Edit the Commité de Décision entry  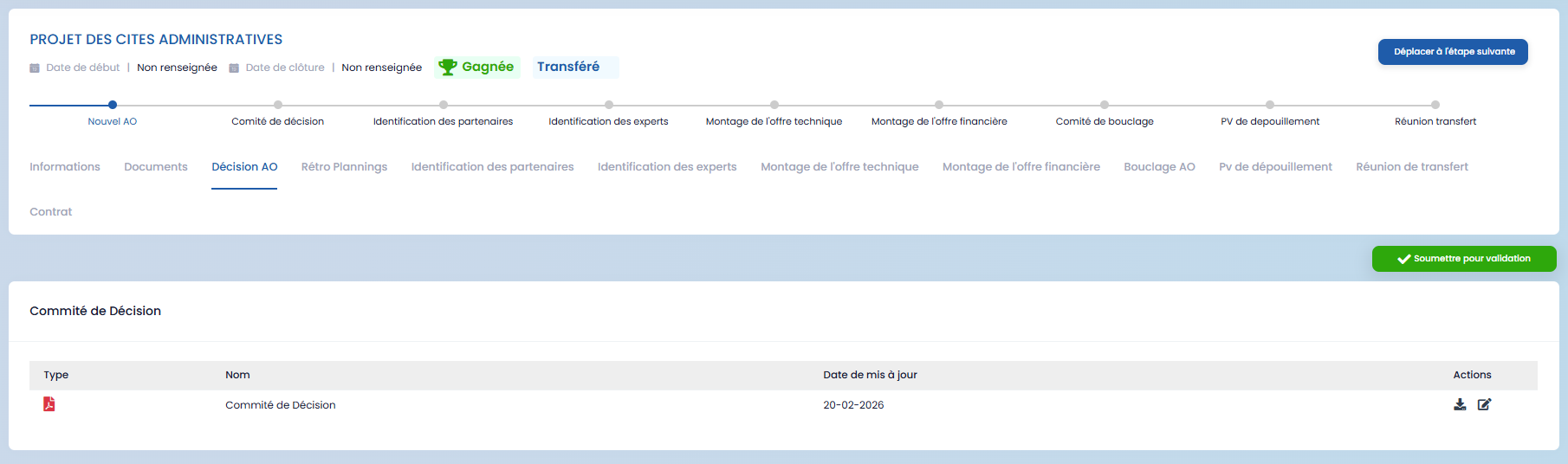click(x=1484, y=404)
